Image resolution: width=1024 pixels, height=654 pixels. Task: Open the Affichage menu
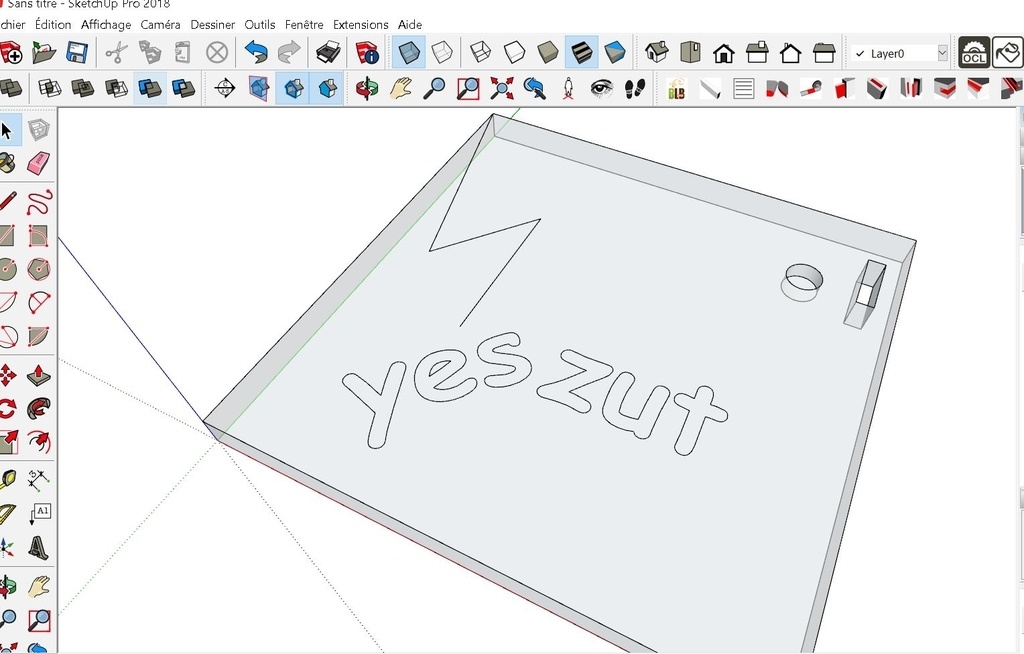[x=106, y=25]
